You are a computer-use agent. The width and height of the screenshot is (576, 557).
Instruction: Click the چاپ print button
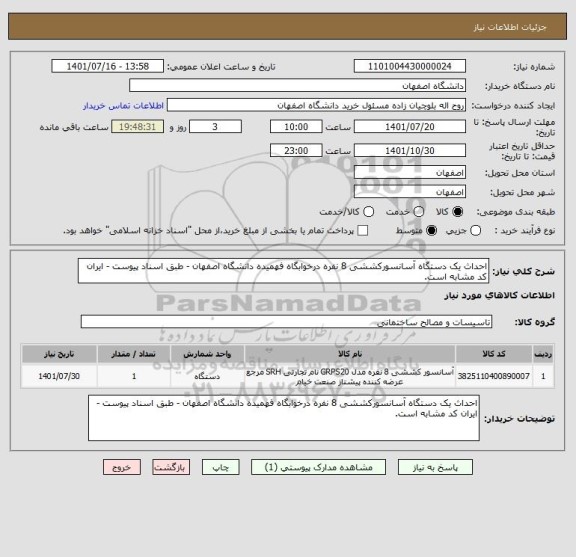coord(220,467)
